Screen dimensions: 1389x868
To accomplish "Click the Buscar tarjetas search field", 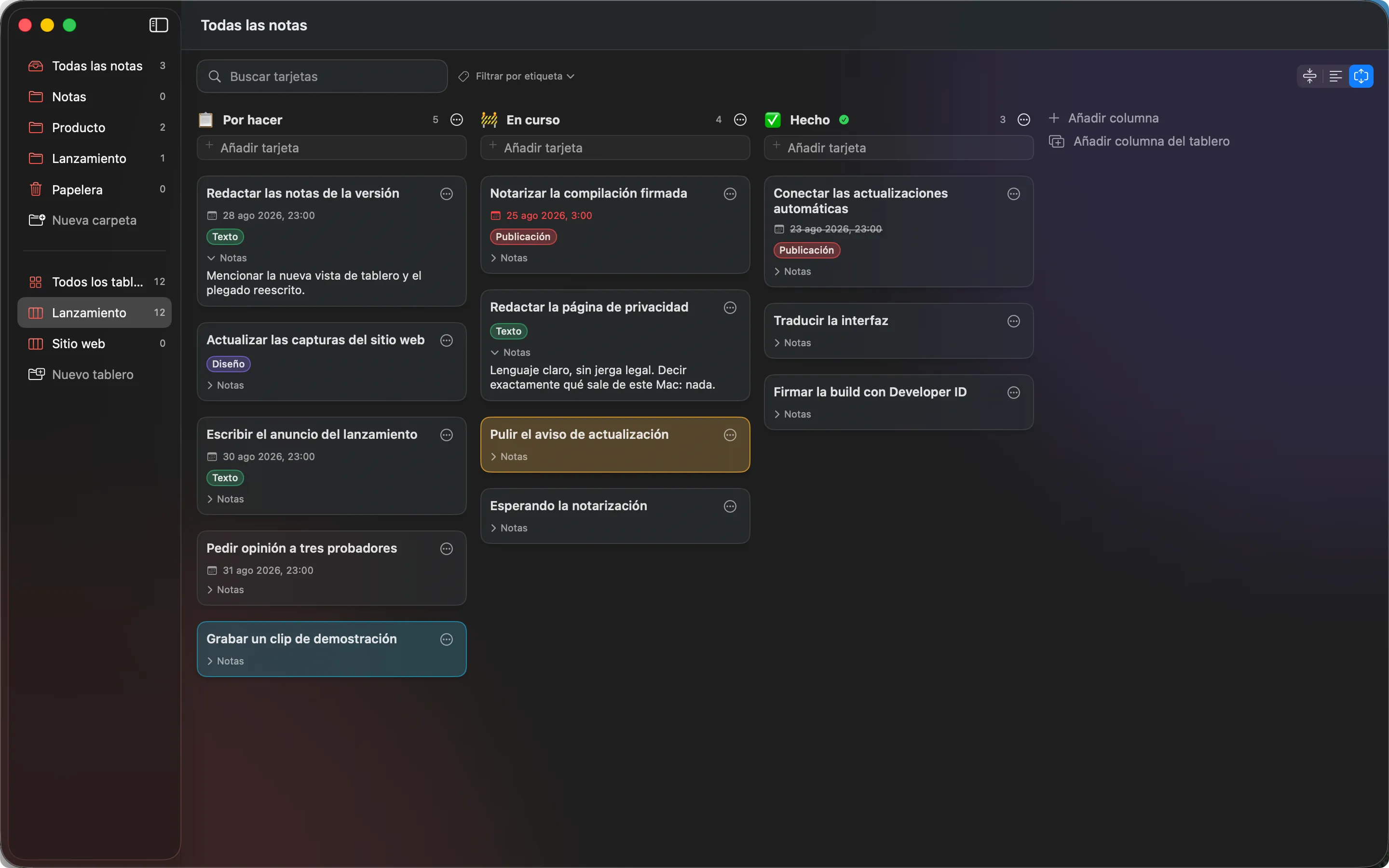I will coord(322,76).
